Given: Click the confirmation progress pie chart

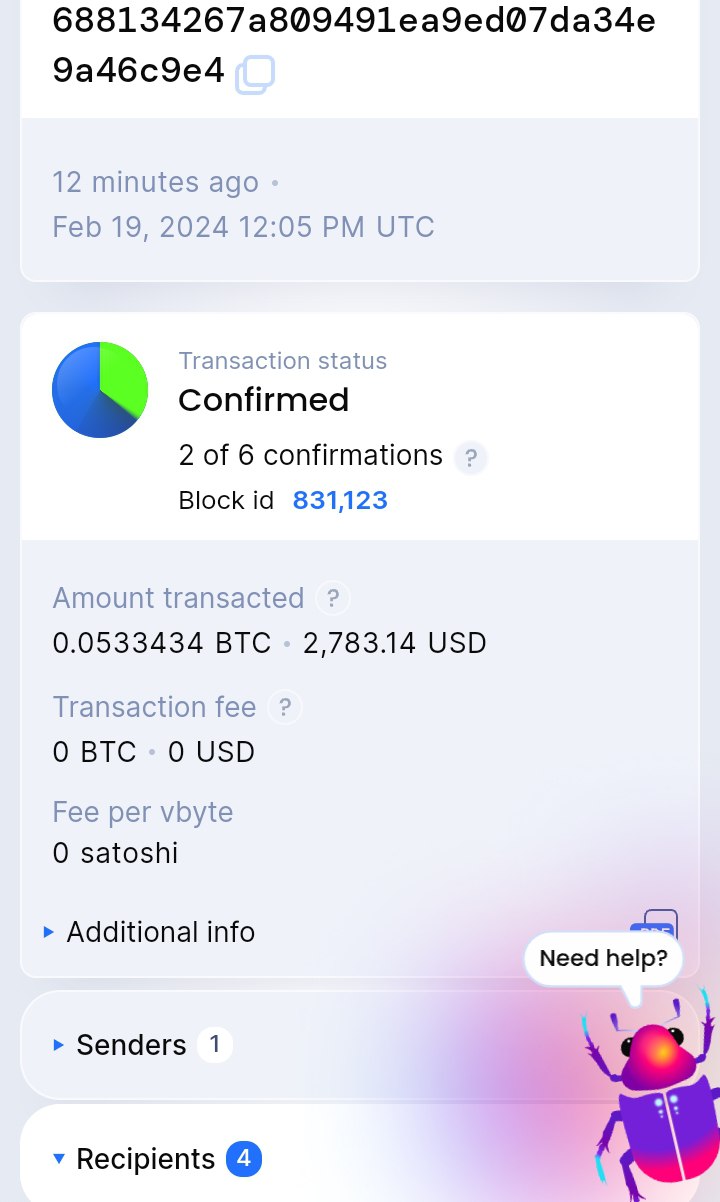Looking at the screenshot, I should 100,390.
